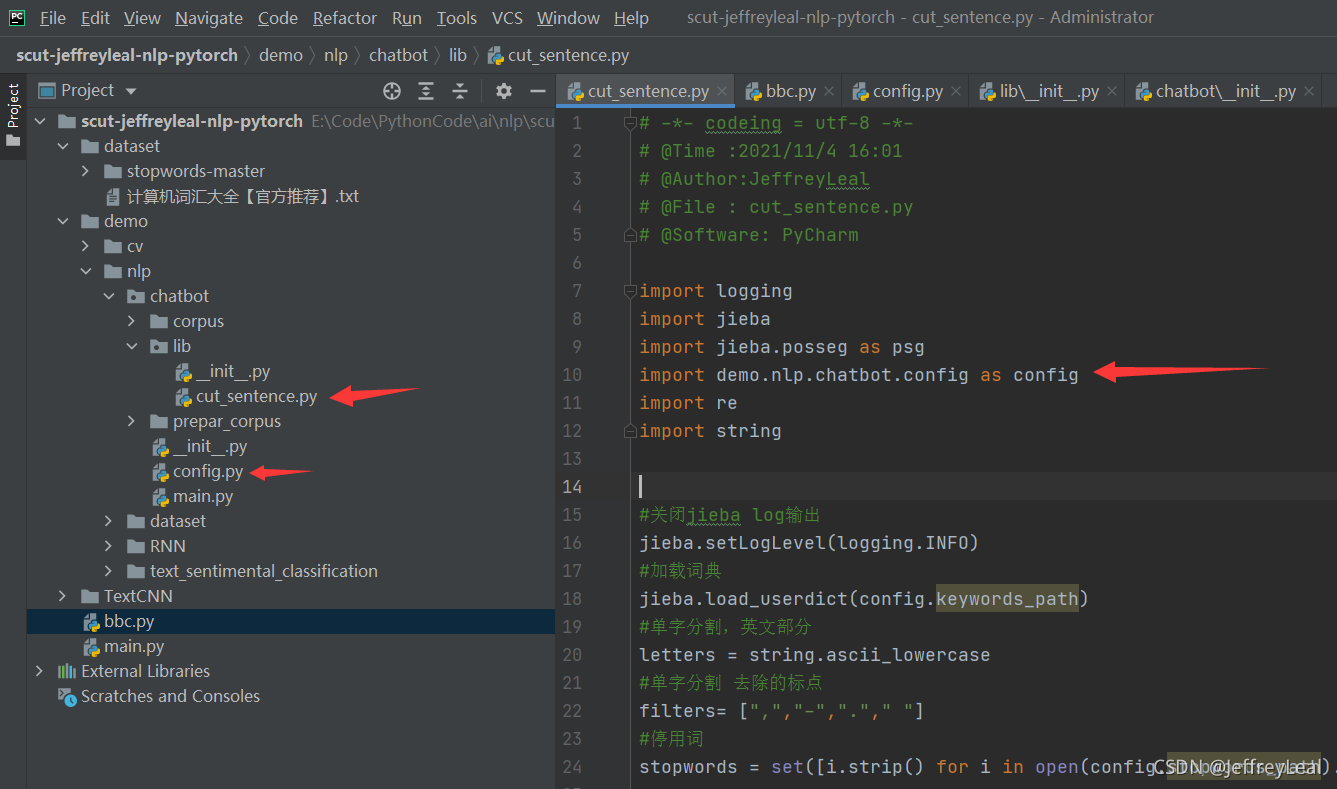Click project root breadcrumb scut-jeffreyleal-nlp-pytorch

tap(127, 55)
